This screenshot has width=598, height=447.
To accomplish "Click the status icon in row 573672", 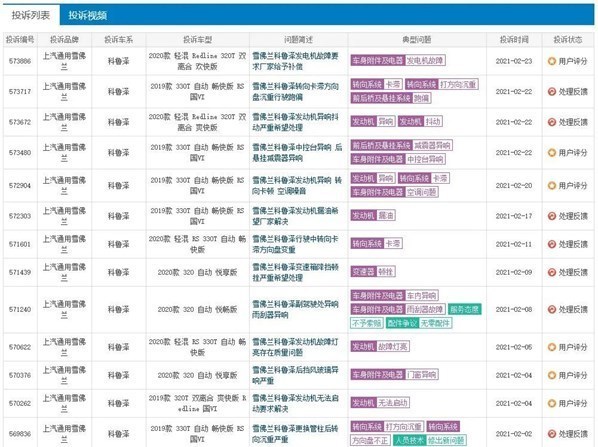I will (551, 122).
